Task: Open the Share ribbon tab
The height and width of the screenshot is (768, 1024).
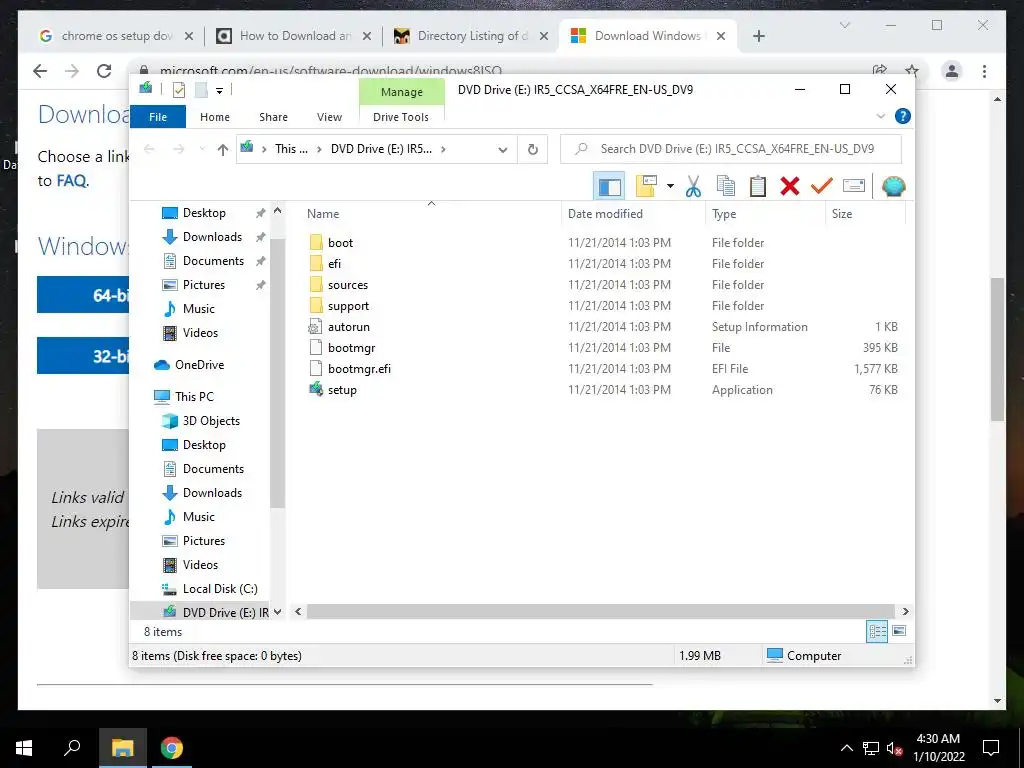Action: 273,117
